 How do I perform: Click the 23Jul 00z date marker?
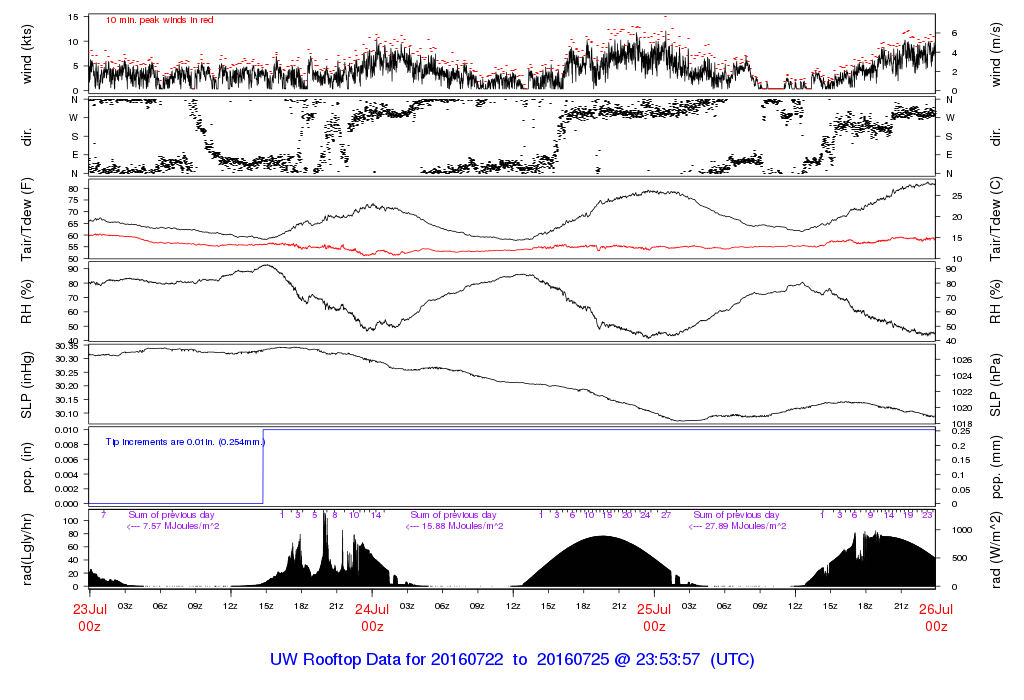90,617
